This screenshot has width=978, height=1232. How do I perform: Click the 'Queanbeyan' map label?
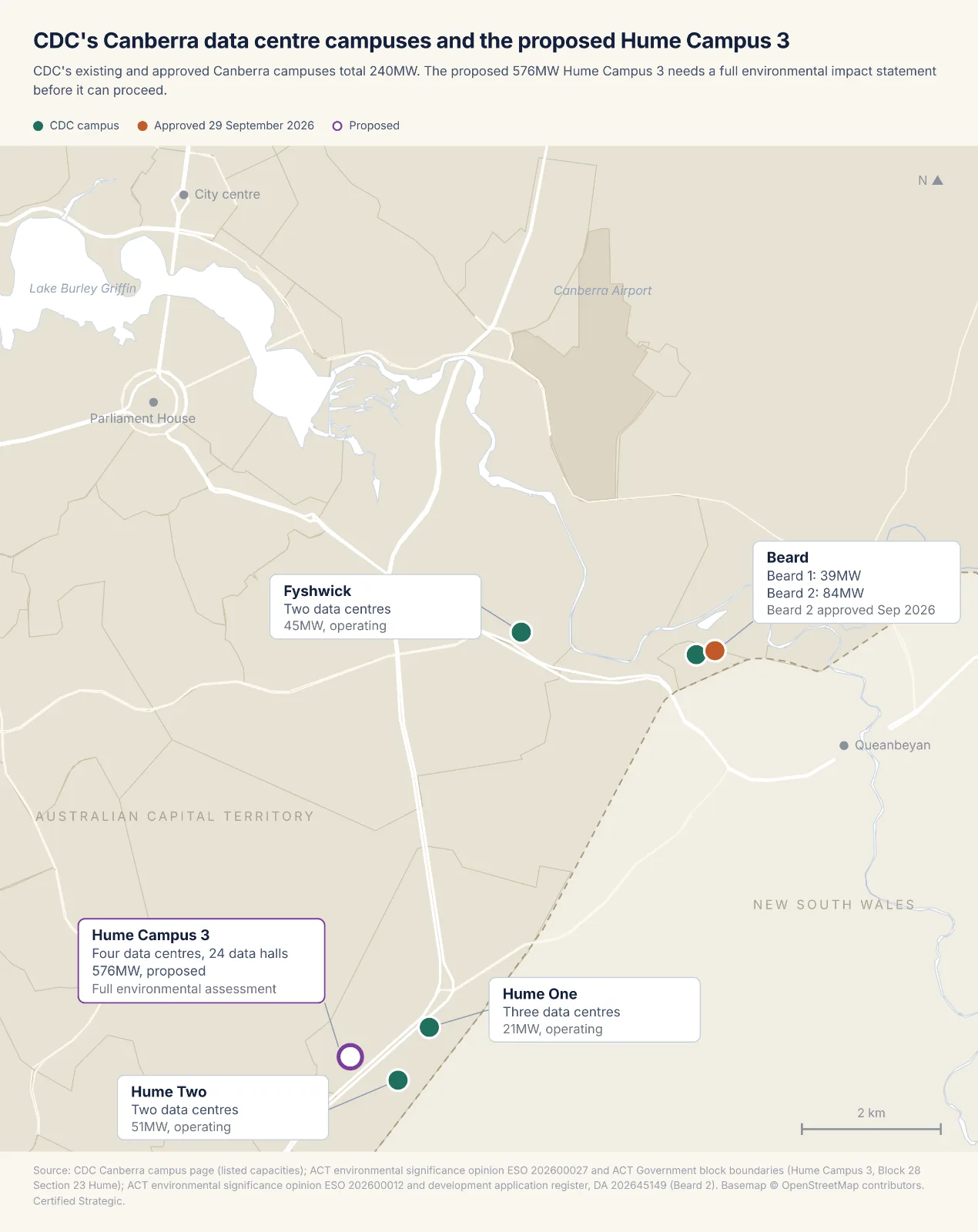click(x=893, y=745)
